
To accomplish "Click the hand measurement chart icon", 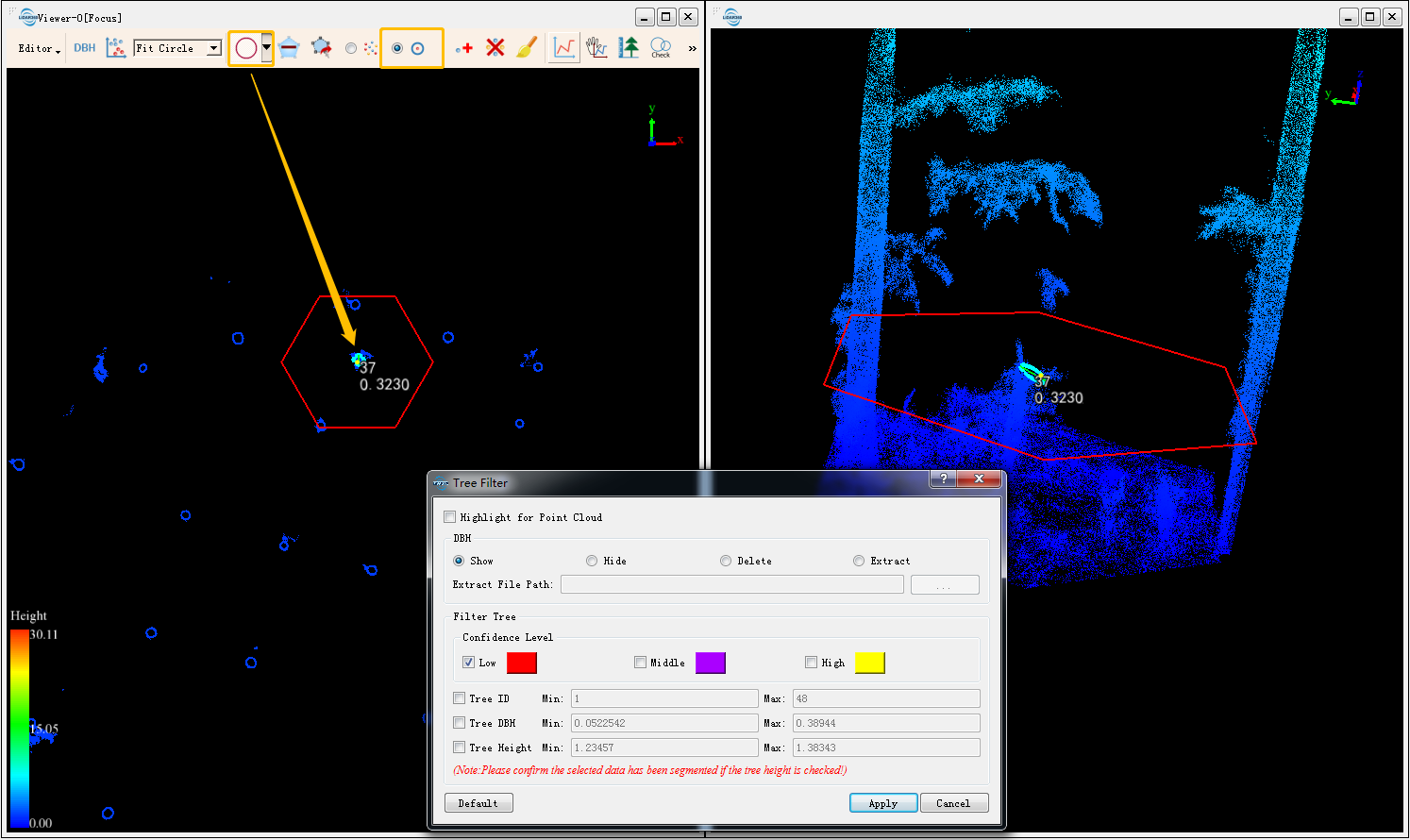I will 596,47.
